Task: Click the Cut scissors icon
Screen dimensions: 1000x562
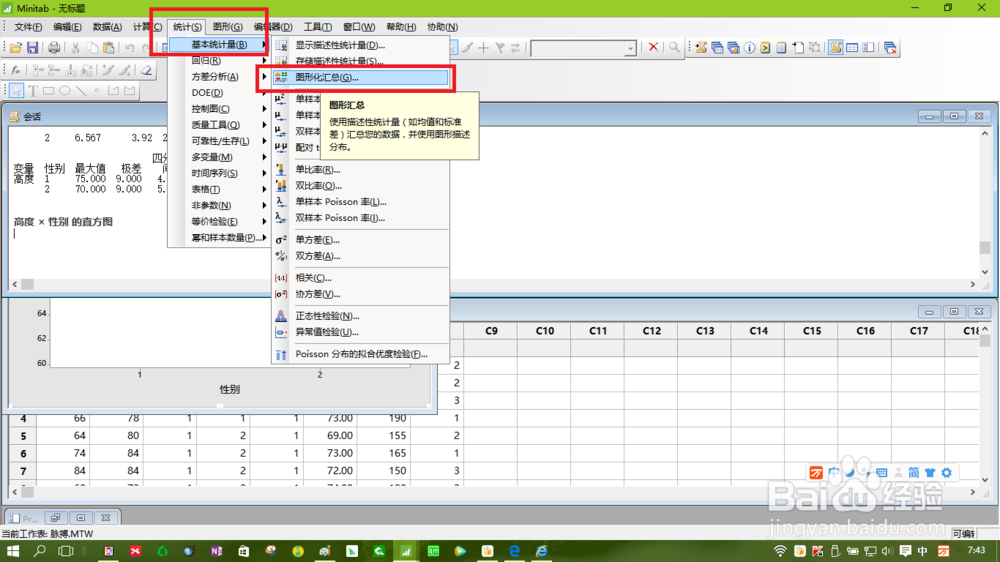Action: click(75, 48)
